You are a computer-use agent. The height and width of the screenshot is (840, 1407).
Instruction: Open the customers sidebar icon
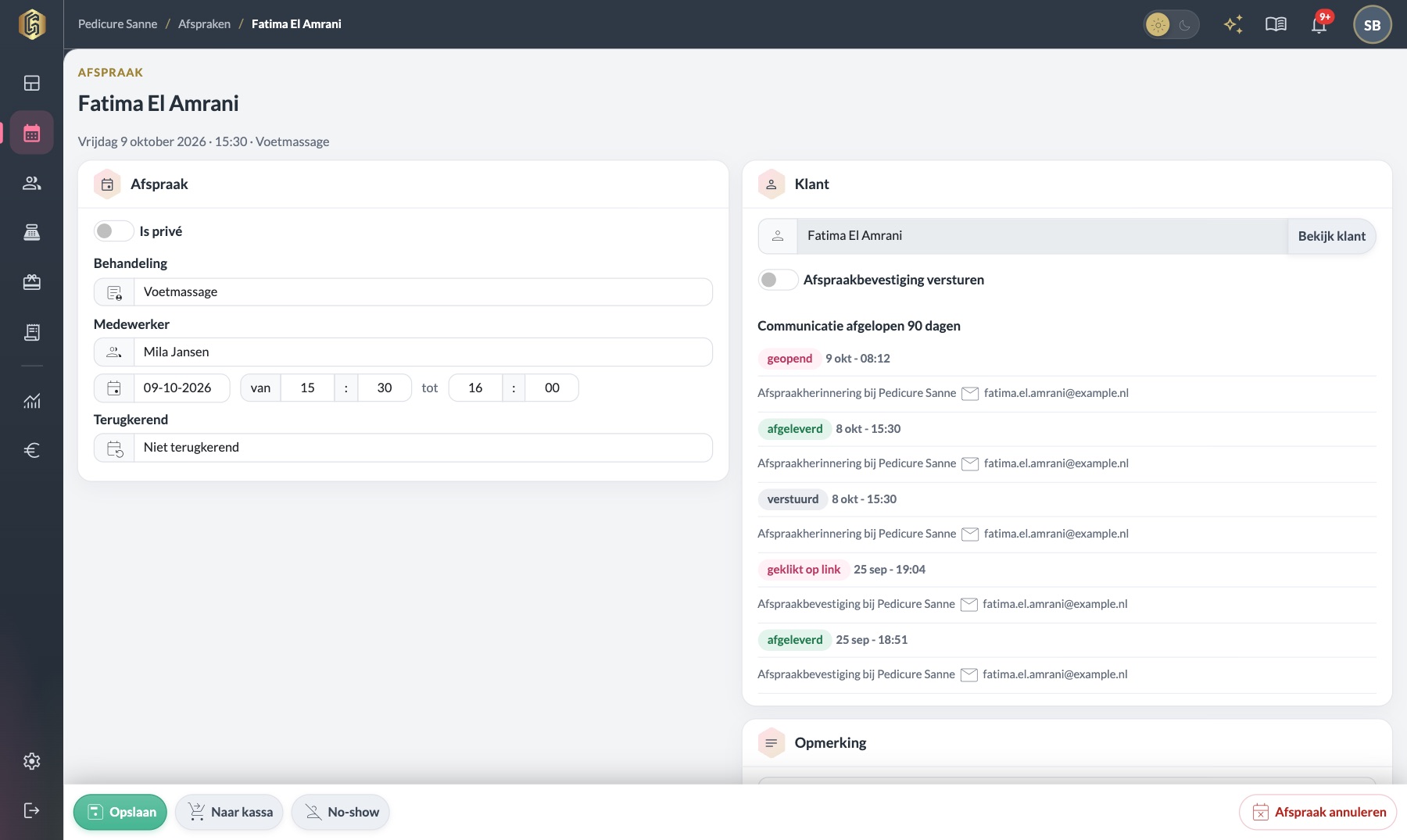pos(31,183)
